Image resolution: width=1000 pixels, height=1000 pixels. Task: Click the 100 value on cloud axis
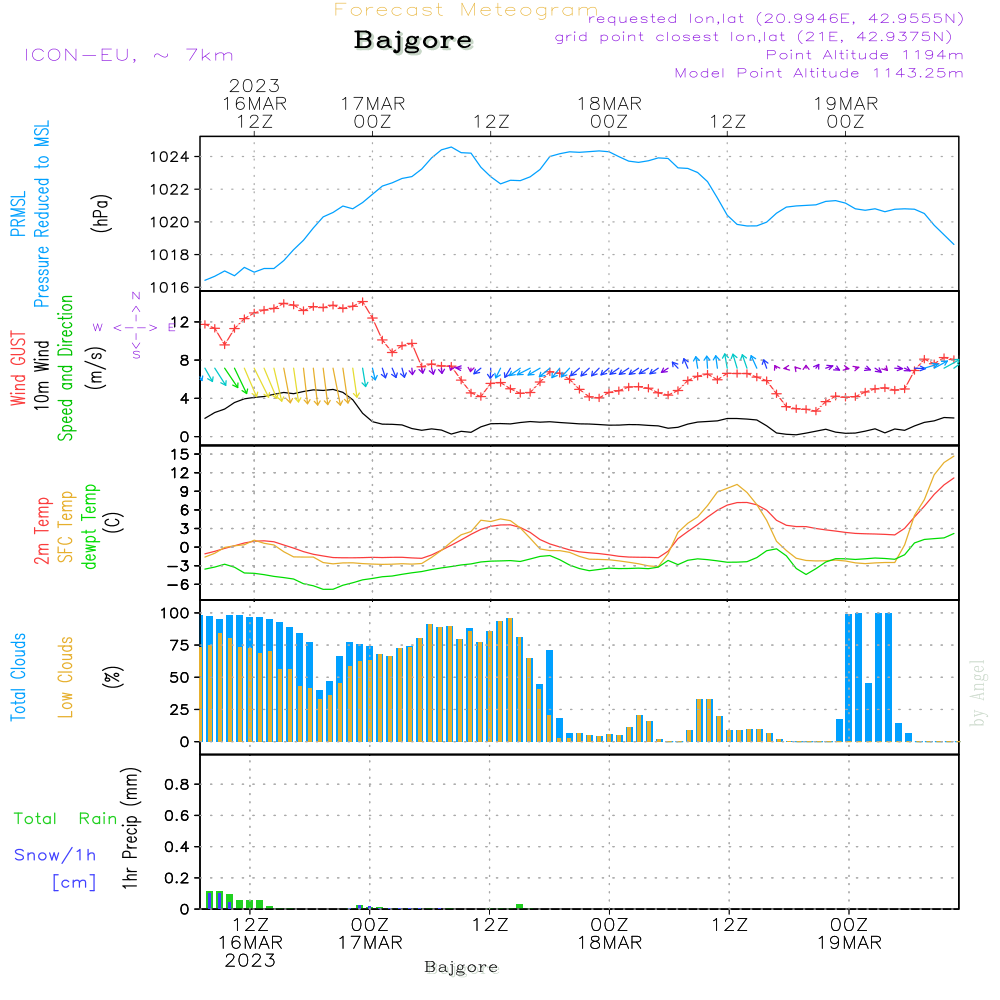pyautogui.click(x=175, y=614)
